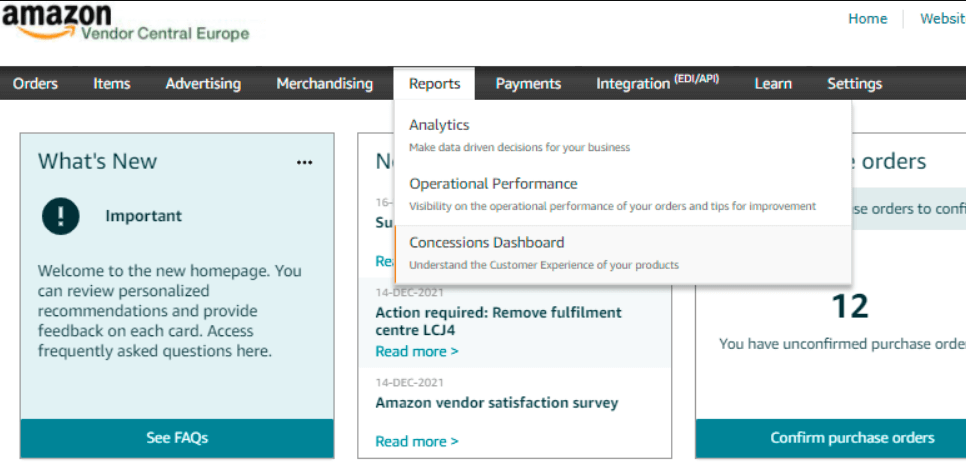Image resolution: width=966 pixels, height=465 pixels.
Task: Click 'You have unconfirmed purchase orders' text
Action: pyautogui.click(x=842, y=344)
